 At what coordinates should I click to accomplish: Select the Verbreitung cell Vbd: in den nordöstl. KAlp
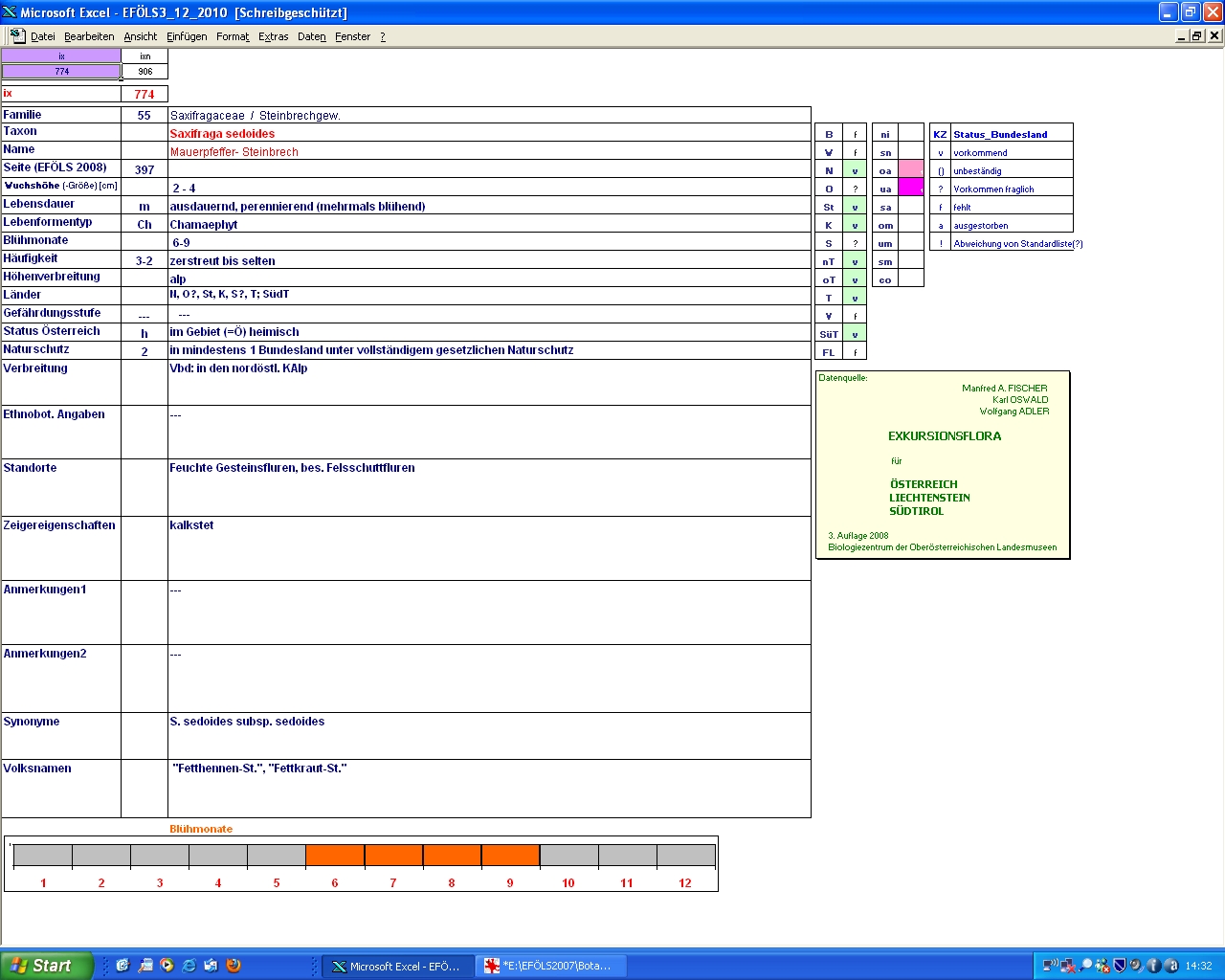click(489, 382)
